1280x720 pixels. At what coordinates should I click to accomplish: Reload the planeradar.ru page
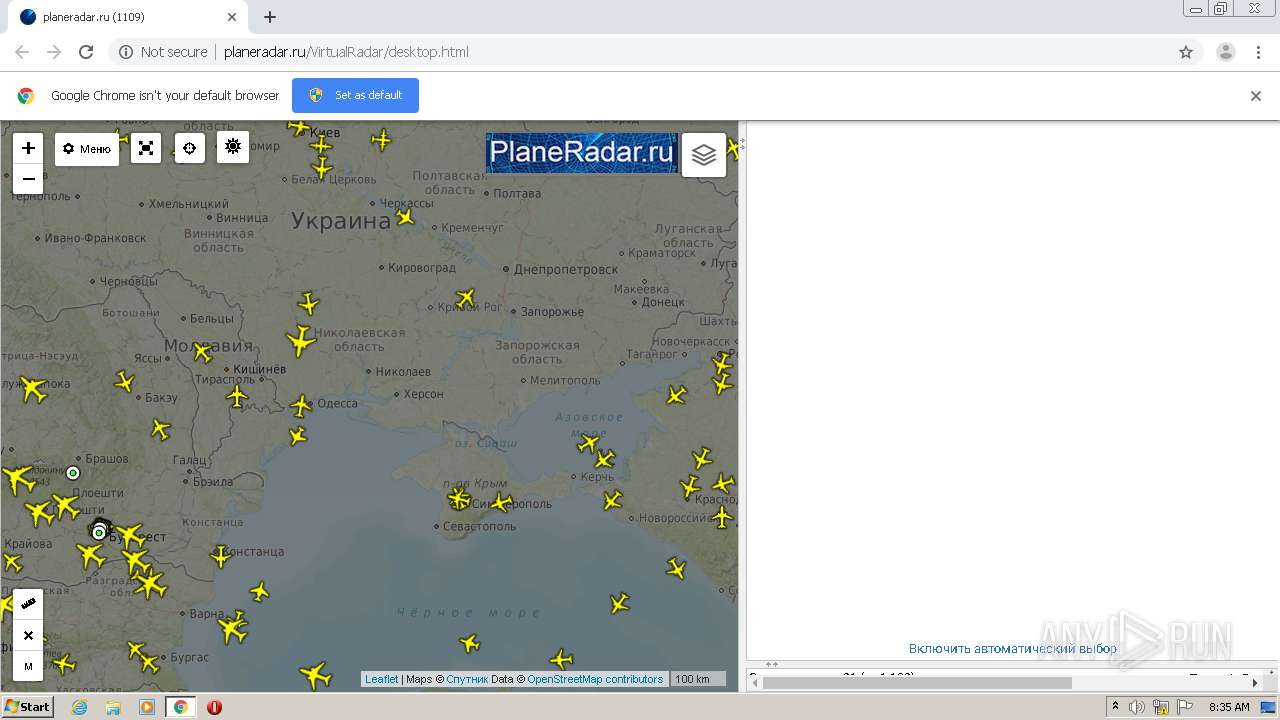point(86,52)
